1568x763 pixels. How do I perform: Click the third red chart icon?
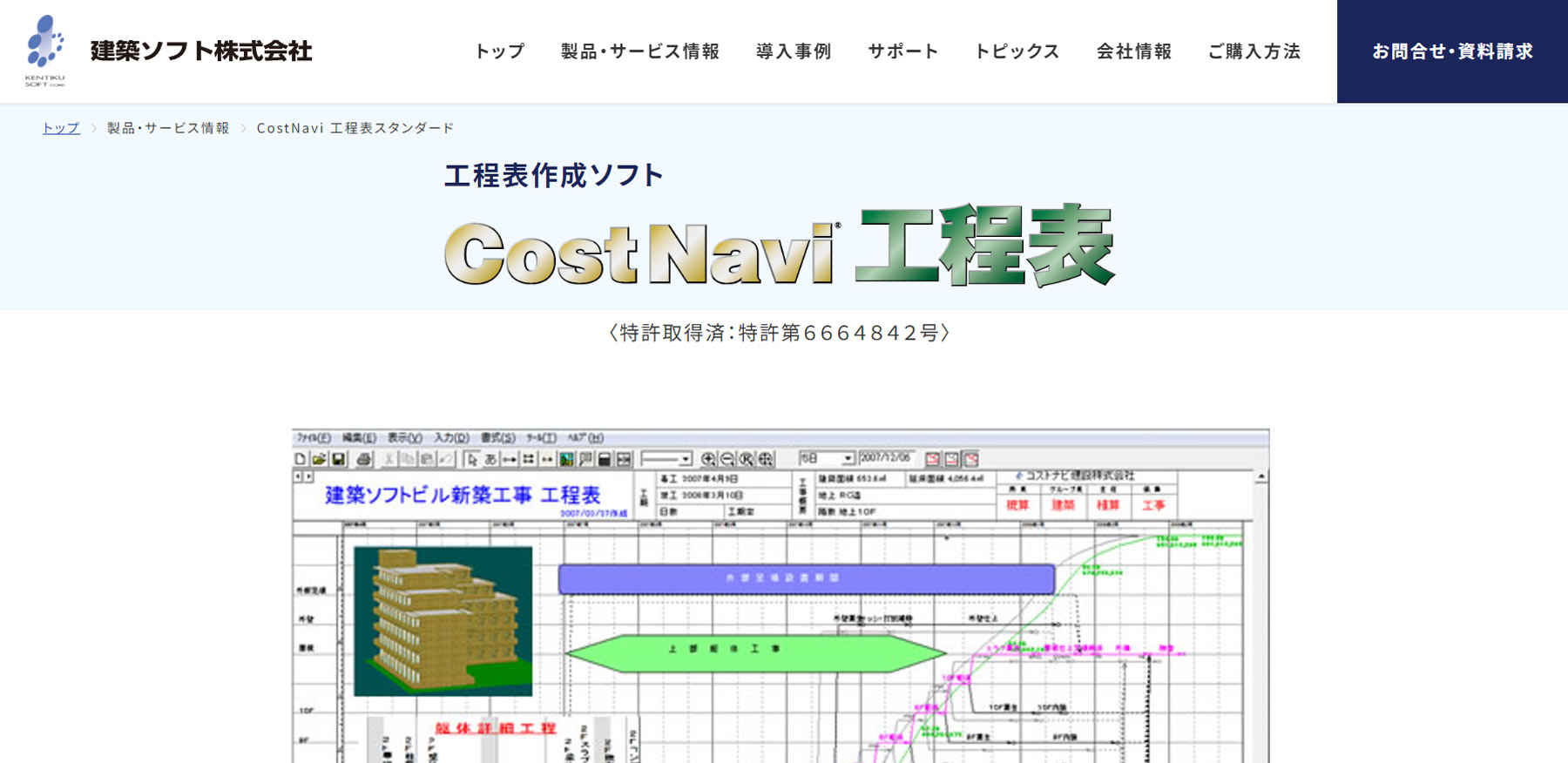click(971, 459)
